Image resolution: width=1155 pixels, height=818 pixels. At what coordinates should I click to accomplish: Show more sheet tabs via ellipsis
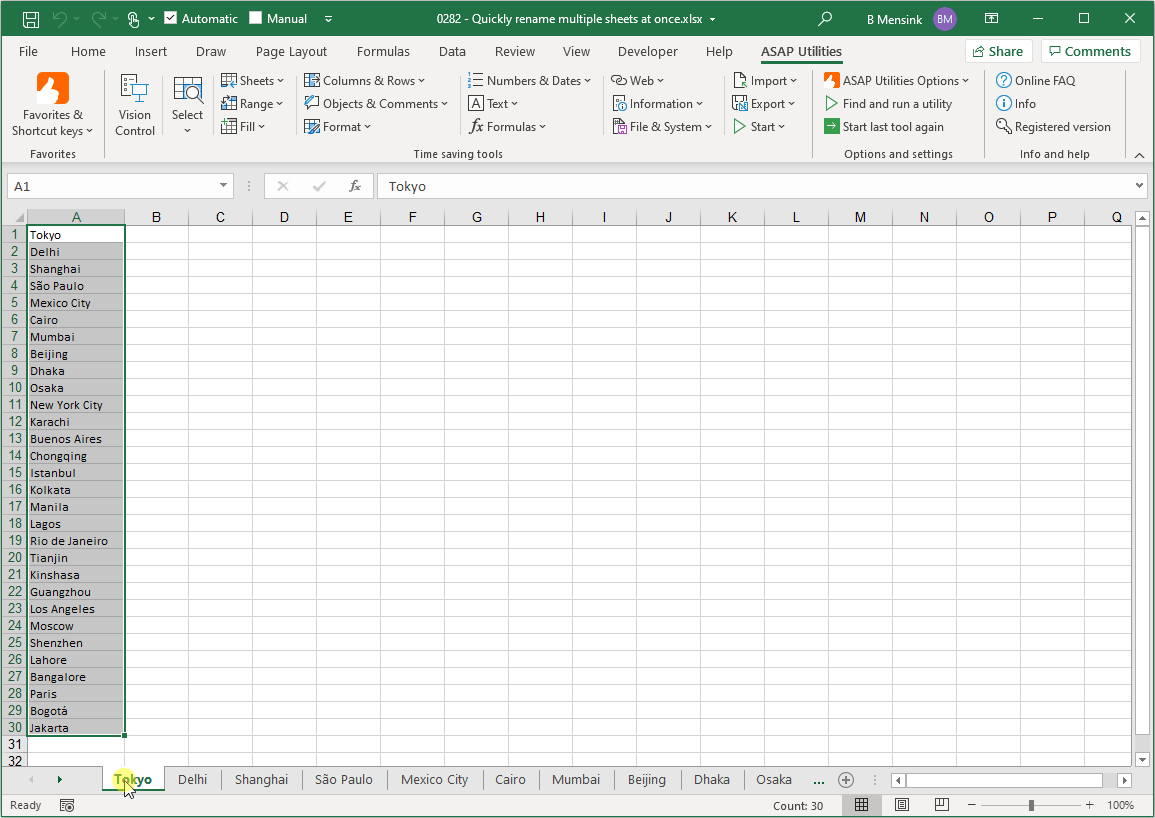[819, 779]
